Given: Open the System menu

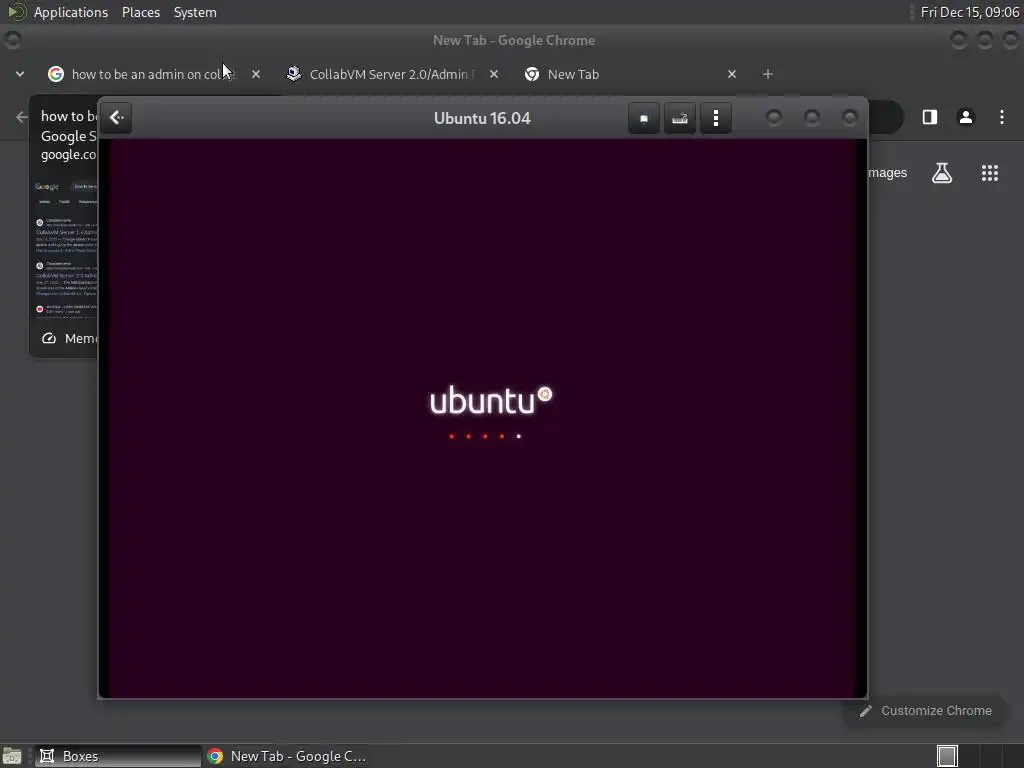Looking at the screenshot, I should click(x=195, y=12).
